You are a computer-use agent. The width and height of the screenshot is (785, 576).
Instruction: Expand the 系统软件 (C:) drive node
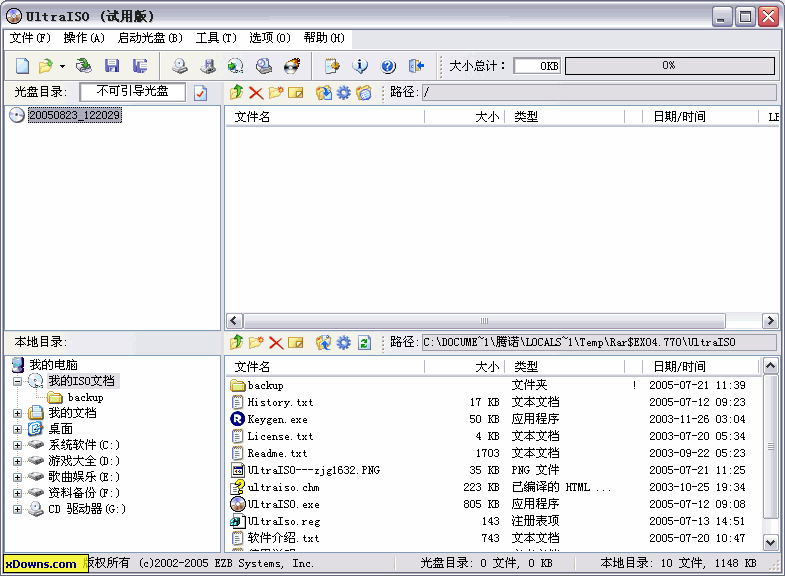(18, 445)
